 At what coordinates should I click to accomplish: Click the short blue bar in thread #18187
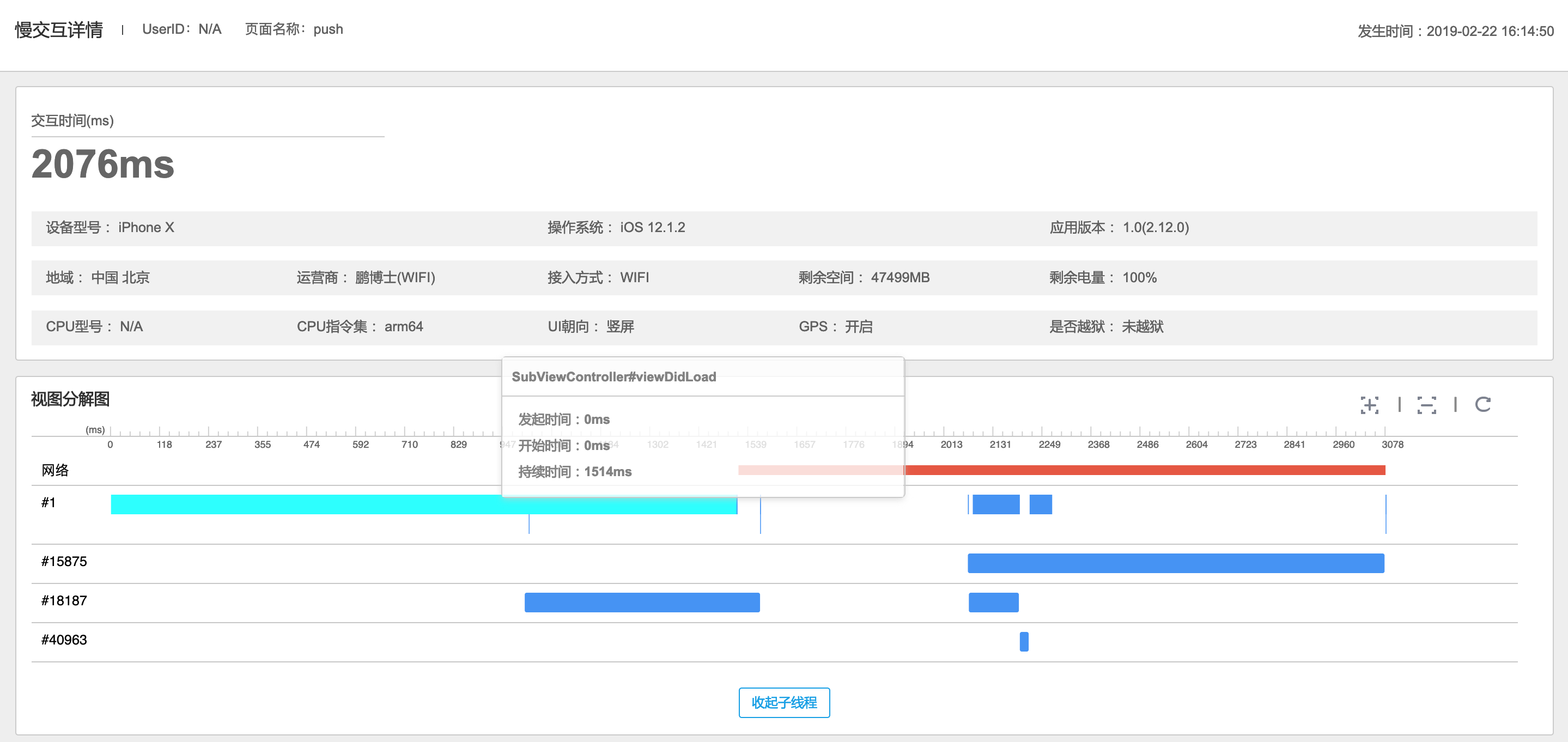(x=993, y=603)
